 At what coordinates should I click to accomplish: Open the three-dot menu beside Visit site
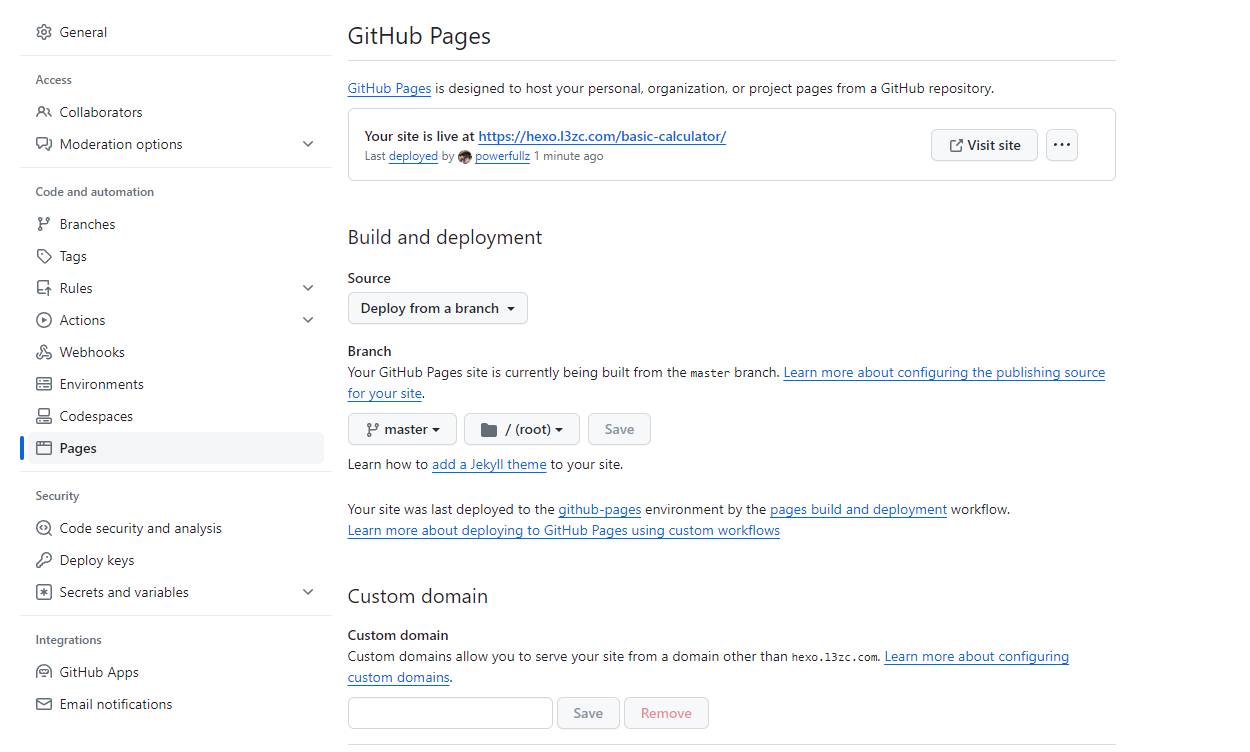click(x=1062, y=145)
